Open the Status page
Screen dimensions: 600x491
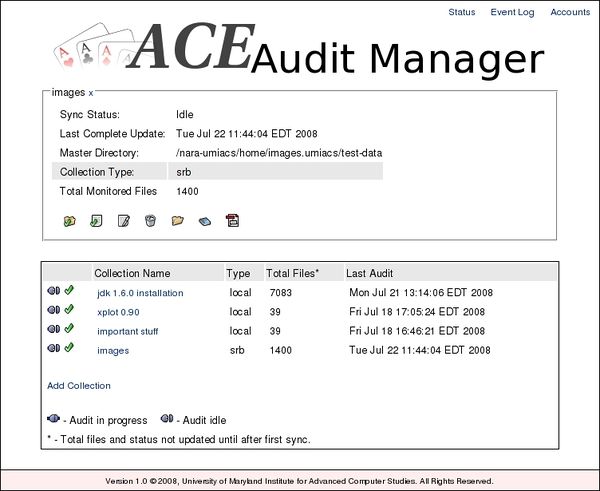pos(462,13)
